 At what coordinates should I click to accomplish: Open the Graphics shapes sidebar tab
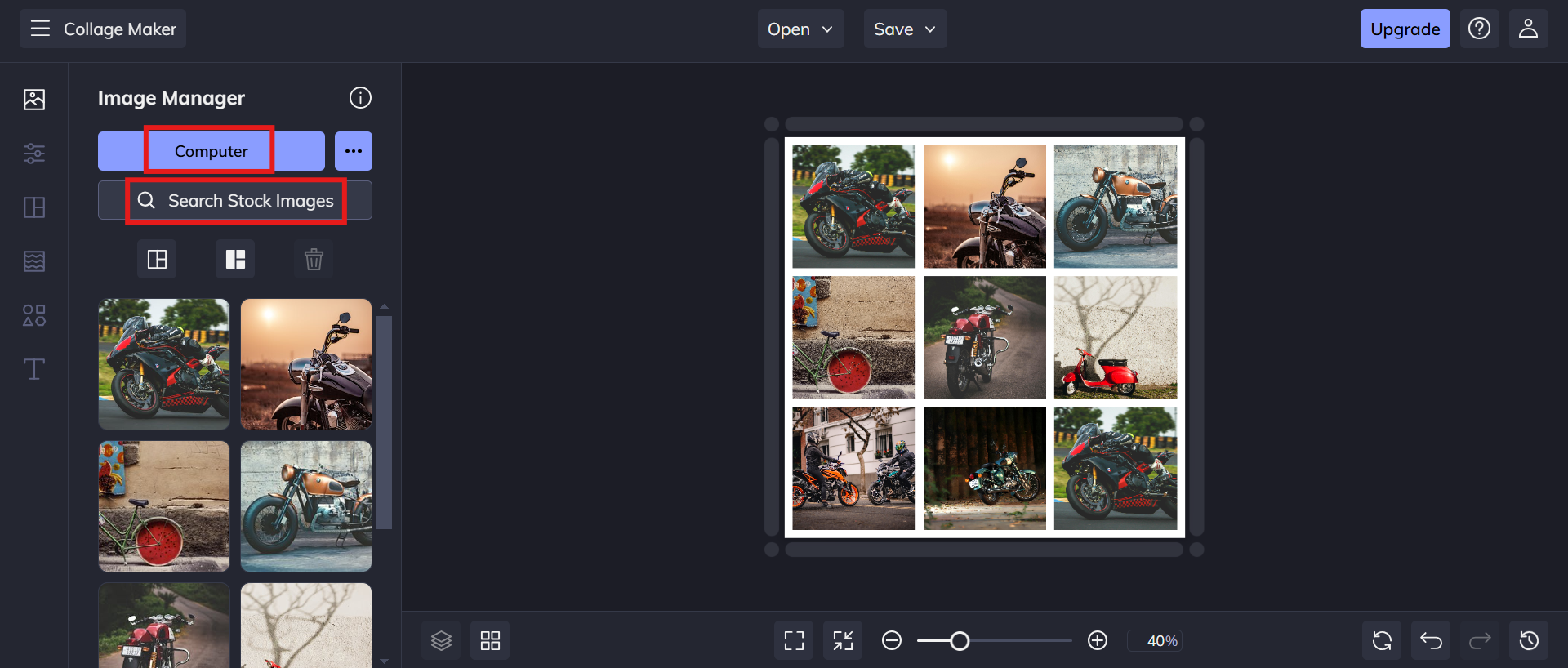34,315
